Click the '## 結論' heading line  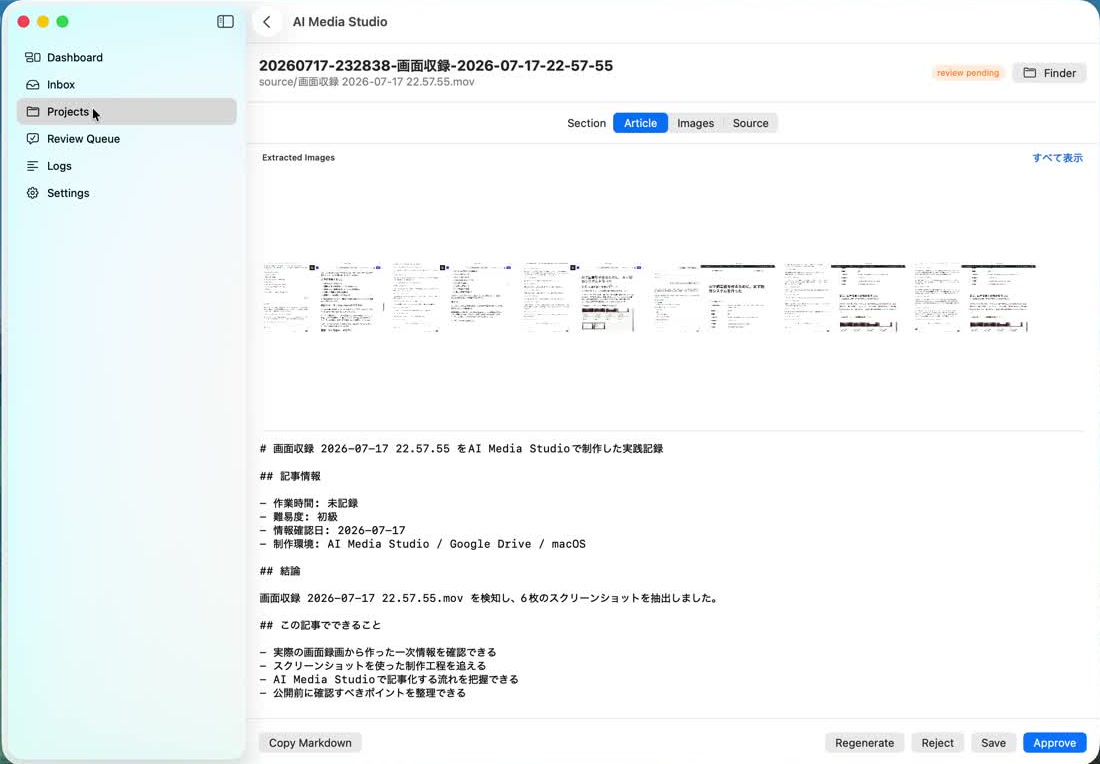[x=280, y=571]
